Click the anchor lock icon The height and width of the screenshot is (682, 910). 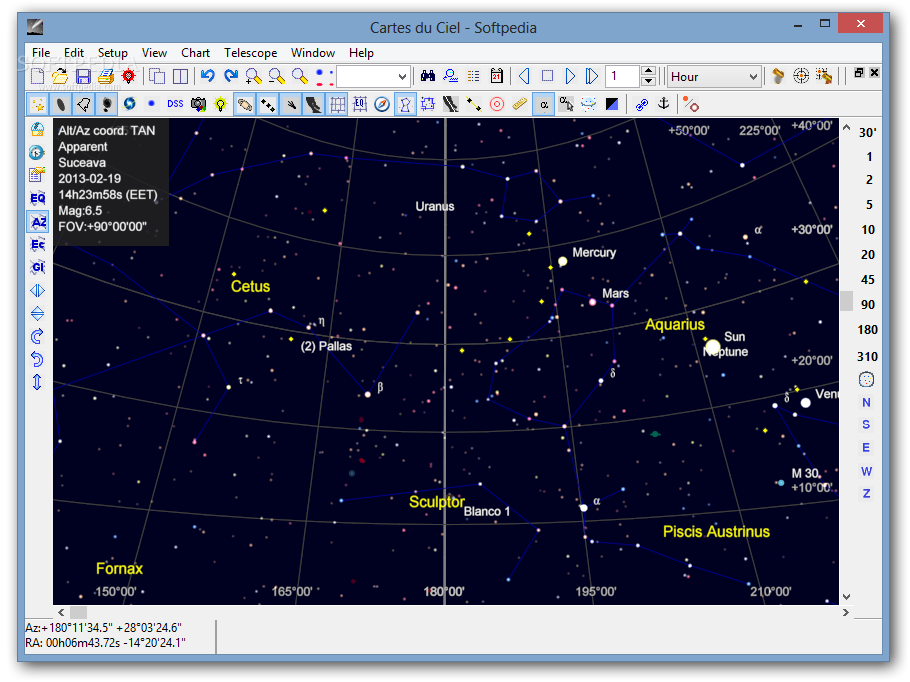(663, 104)
